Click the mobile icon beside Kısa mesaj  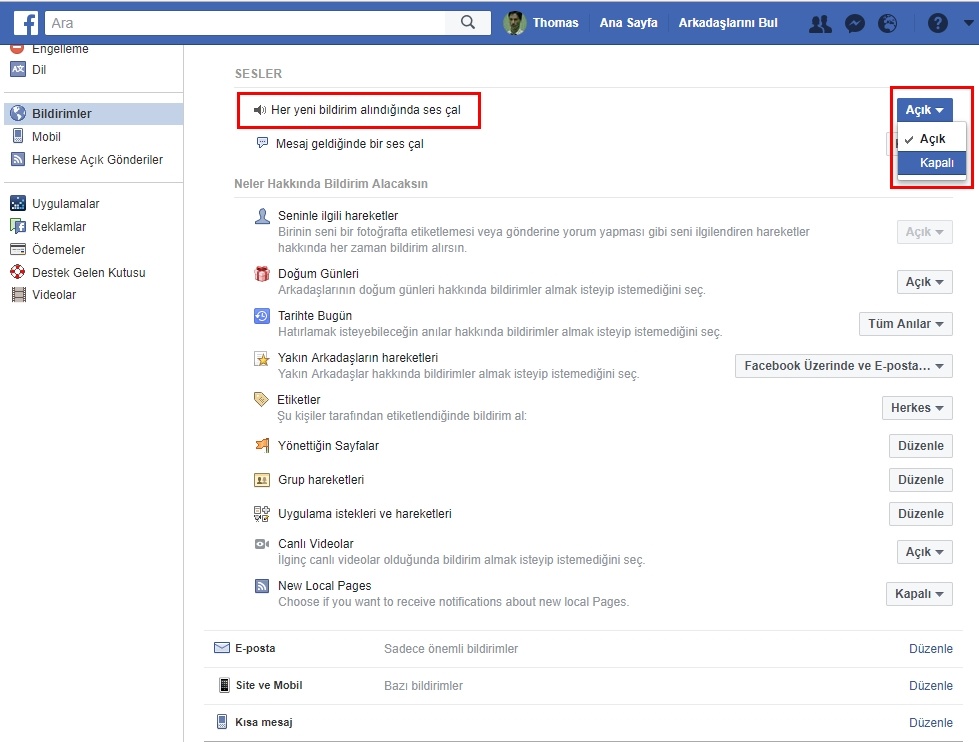[222, 722]
